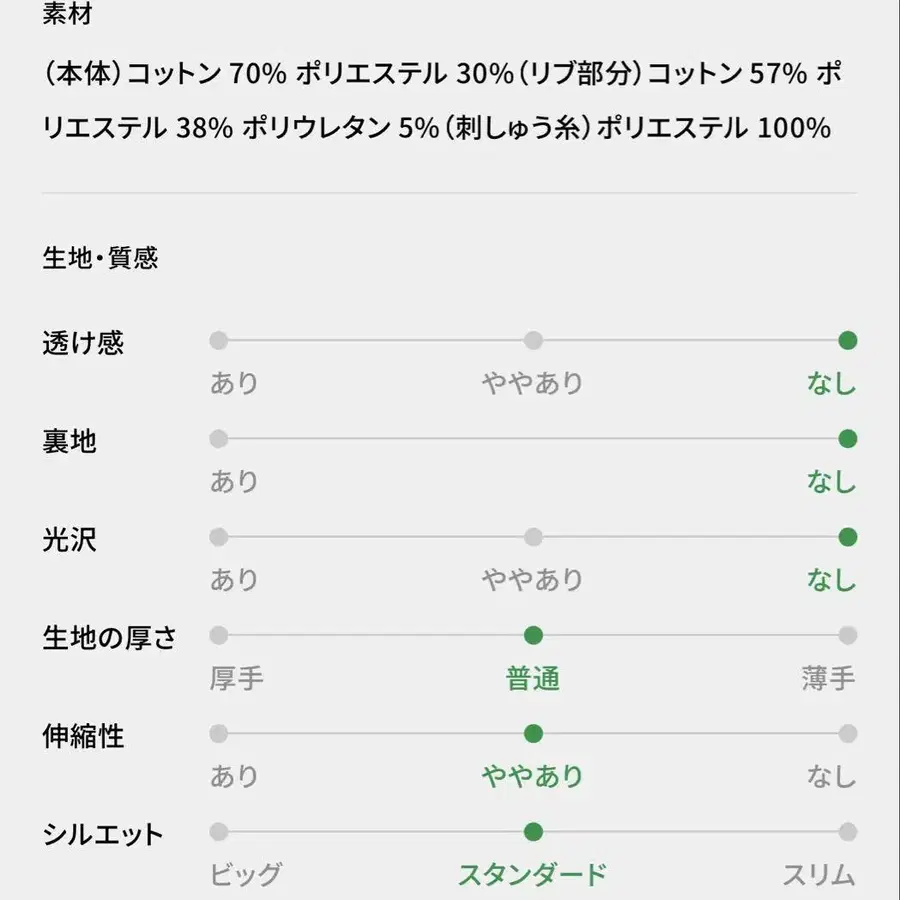Select the あり dot for 裏地
The width and height of the screenshot is (900, 900).
coord(219,439)
